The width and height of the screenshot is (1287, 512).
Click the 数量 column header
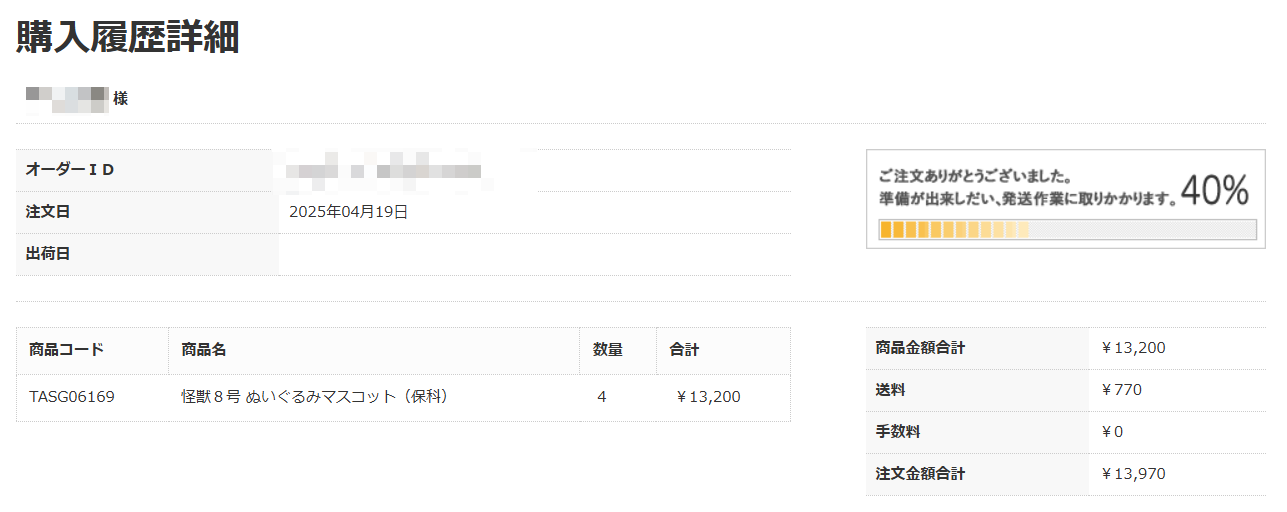point(608,350)
